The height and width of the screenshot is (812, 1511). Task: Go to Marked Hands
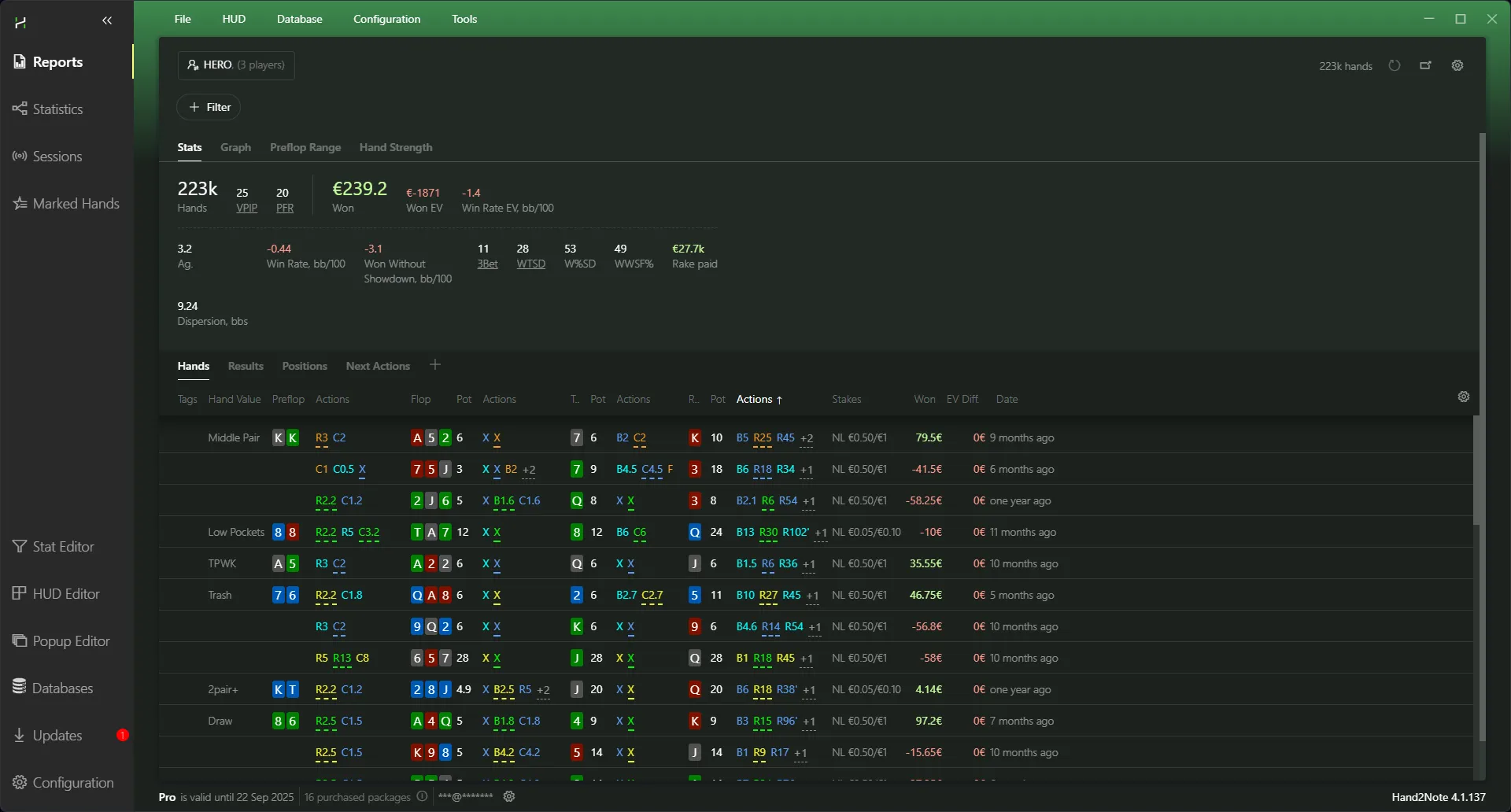[76, 204]
